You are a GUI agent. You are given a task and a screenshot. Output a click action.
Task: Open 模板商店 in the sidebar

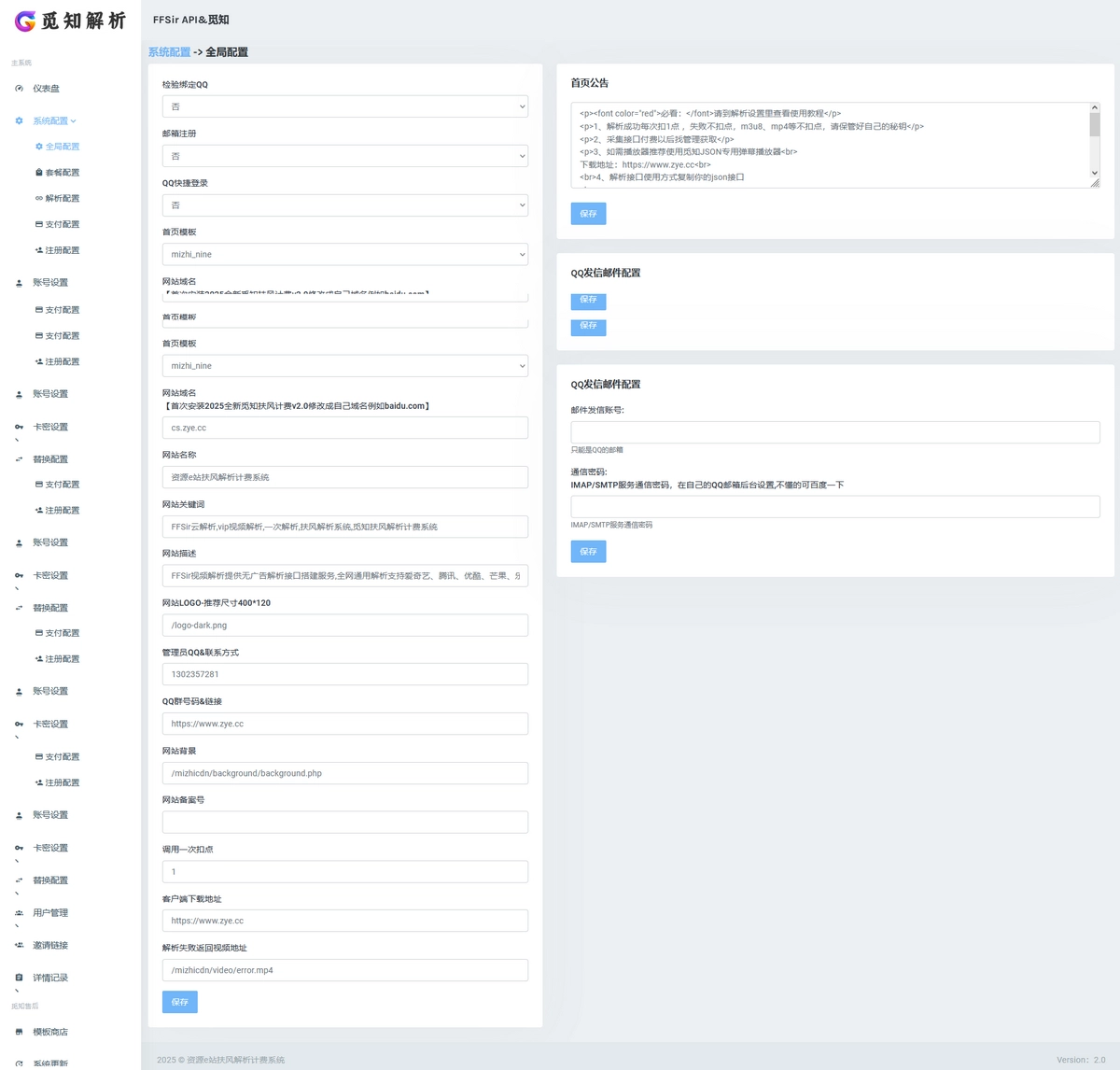click(50, 1033)
